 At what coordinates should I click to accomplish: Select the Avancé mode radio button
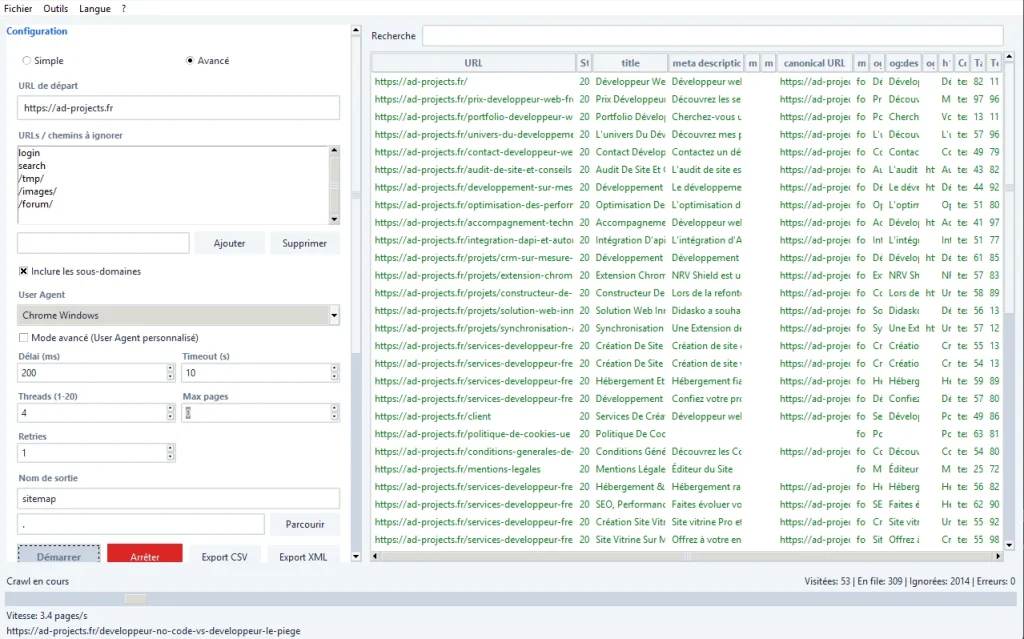(x=190, y=60)
